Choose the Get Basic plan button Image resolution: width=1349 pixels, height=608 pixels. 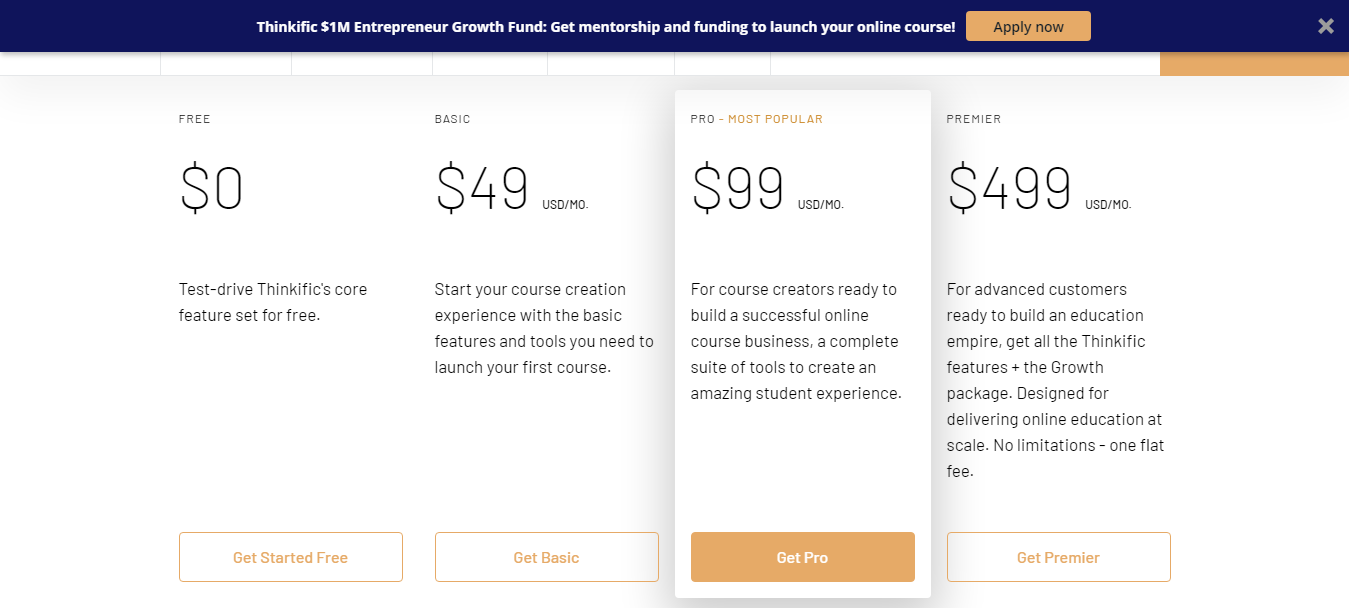tap(546, 557)
